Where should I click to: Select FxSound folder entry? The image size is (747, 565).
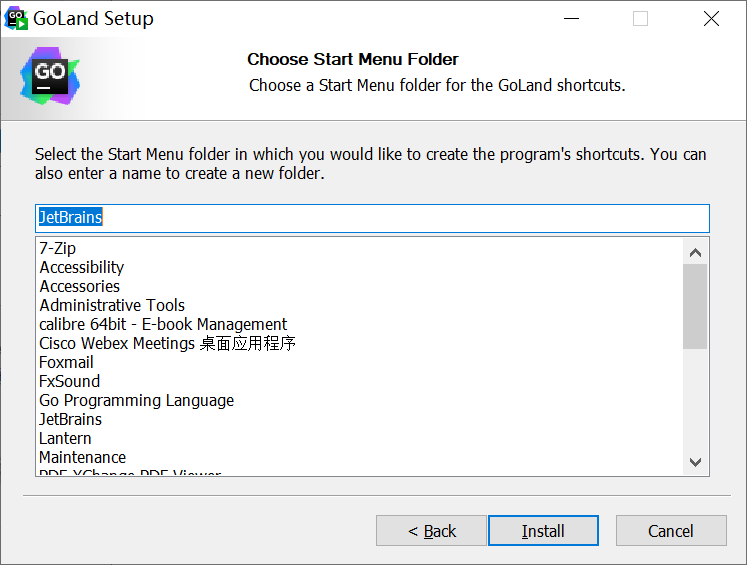coord(69,381)
